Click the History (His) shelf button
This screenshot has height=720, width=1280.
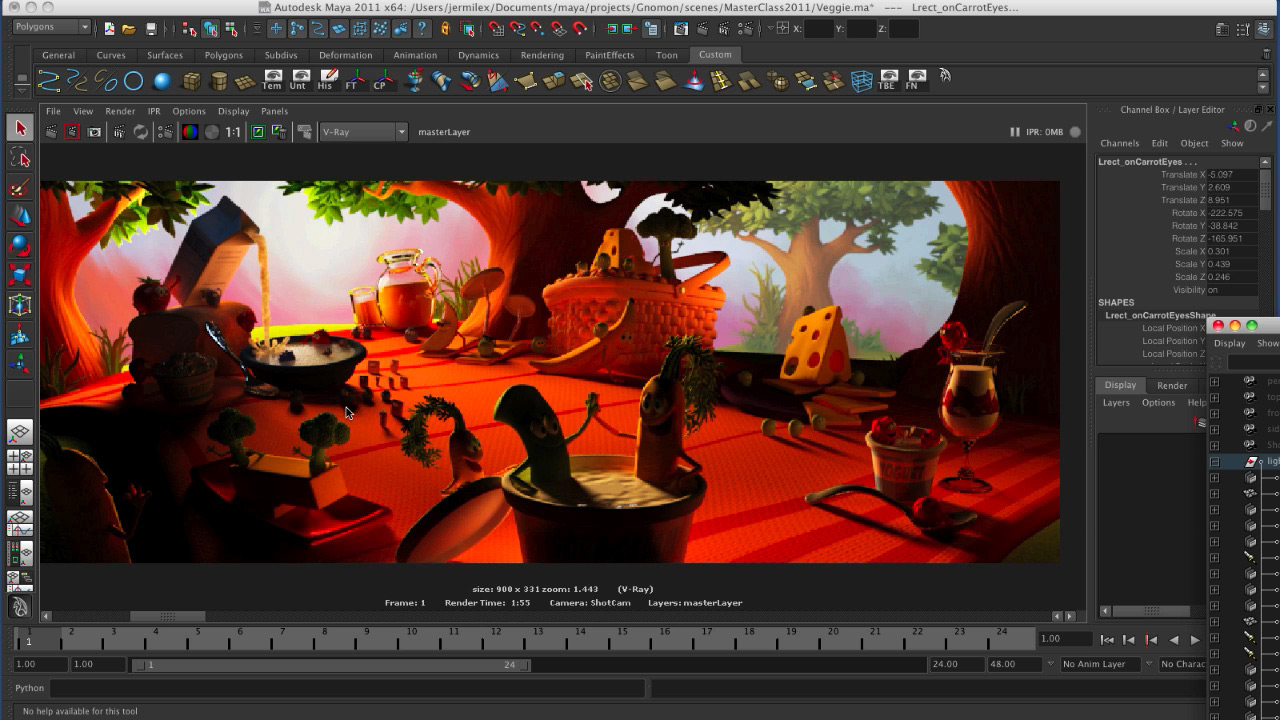pos(325,81)
